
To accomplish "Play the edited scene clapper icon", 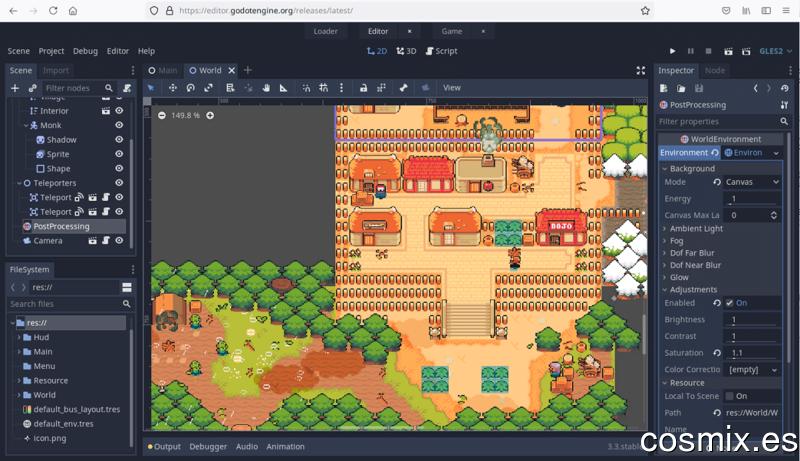I will (728, 51).
